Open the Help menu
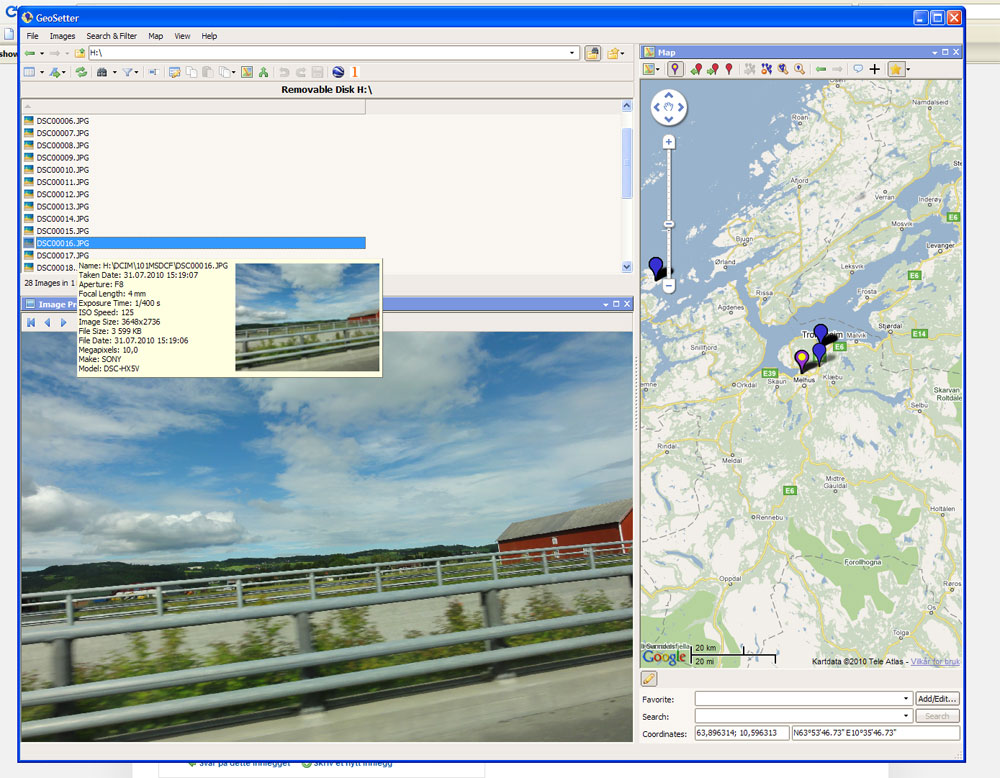Viewport: 1000px width, 778px height. coord(209,36)
